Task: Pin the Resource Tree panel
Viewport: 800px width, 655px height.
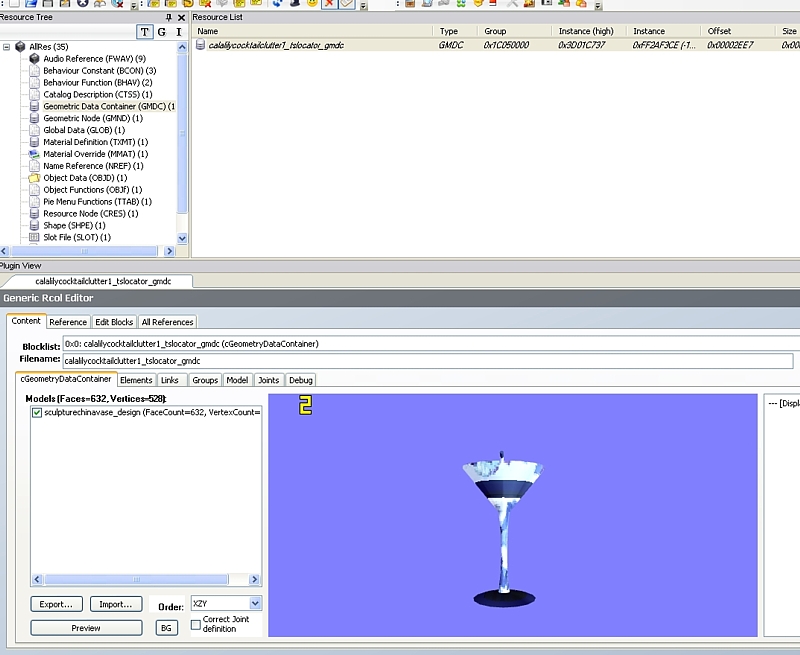Action: [168, 17]
